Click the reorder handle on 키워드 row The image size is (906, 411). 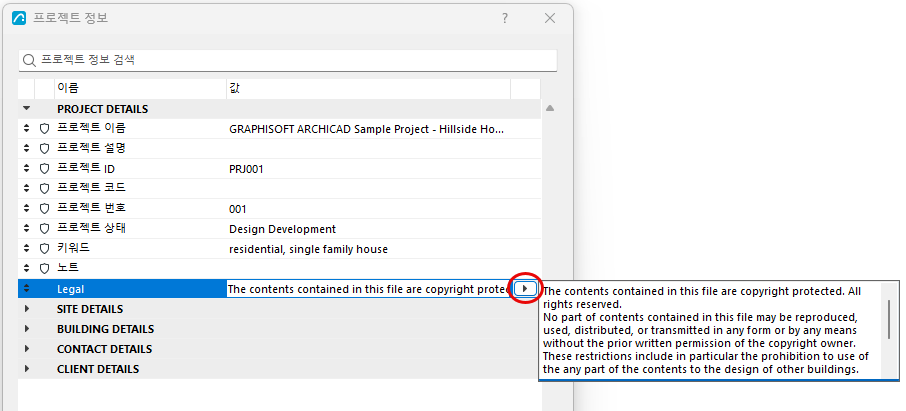coord(26,249)
